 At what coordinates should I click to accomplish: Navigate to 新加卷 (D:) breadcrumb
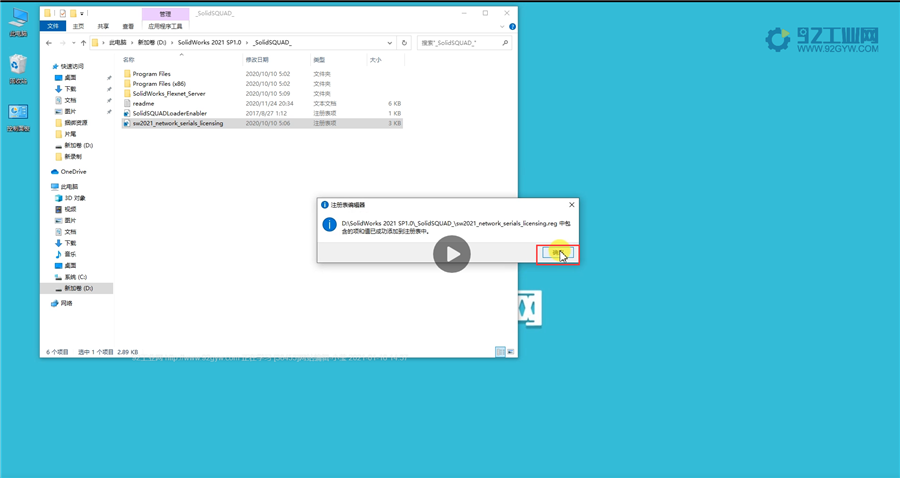point(152,43)
